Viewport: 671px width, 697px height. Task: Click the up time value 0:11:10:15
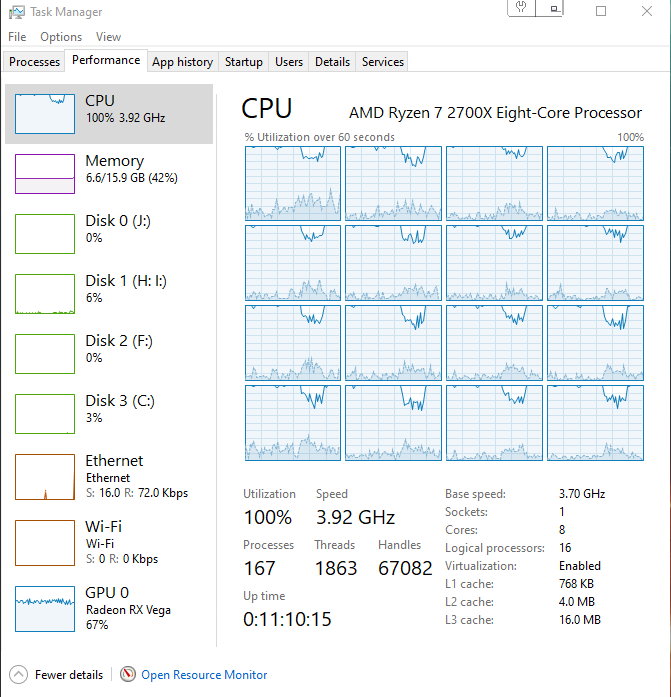(287, 619)
